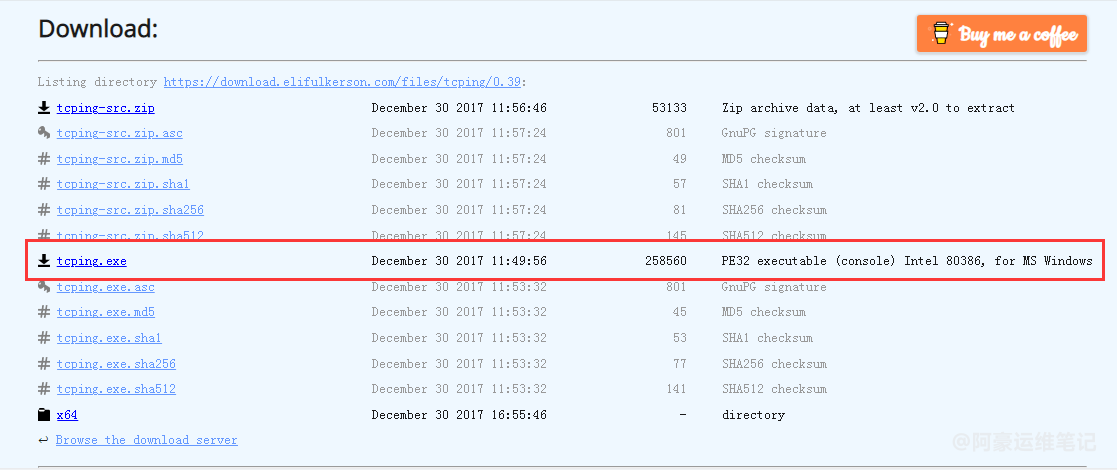
Task: Click the folder icon beside x64
Action: pyautogui.click(x=43, y=414)
